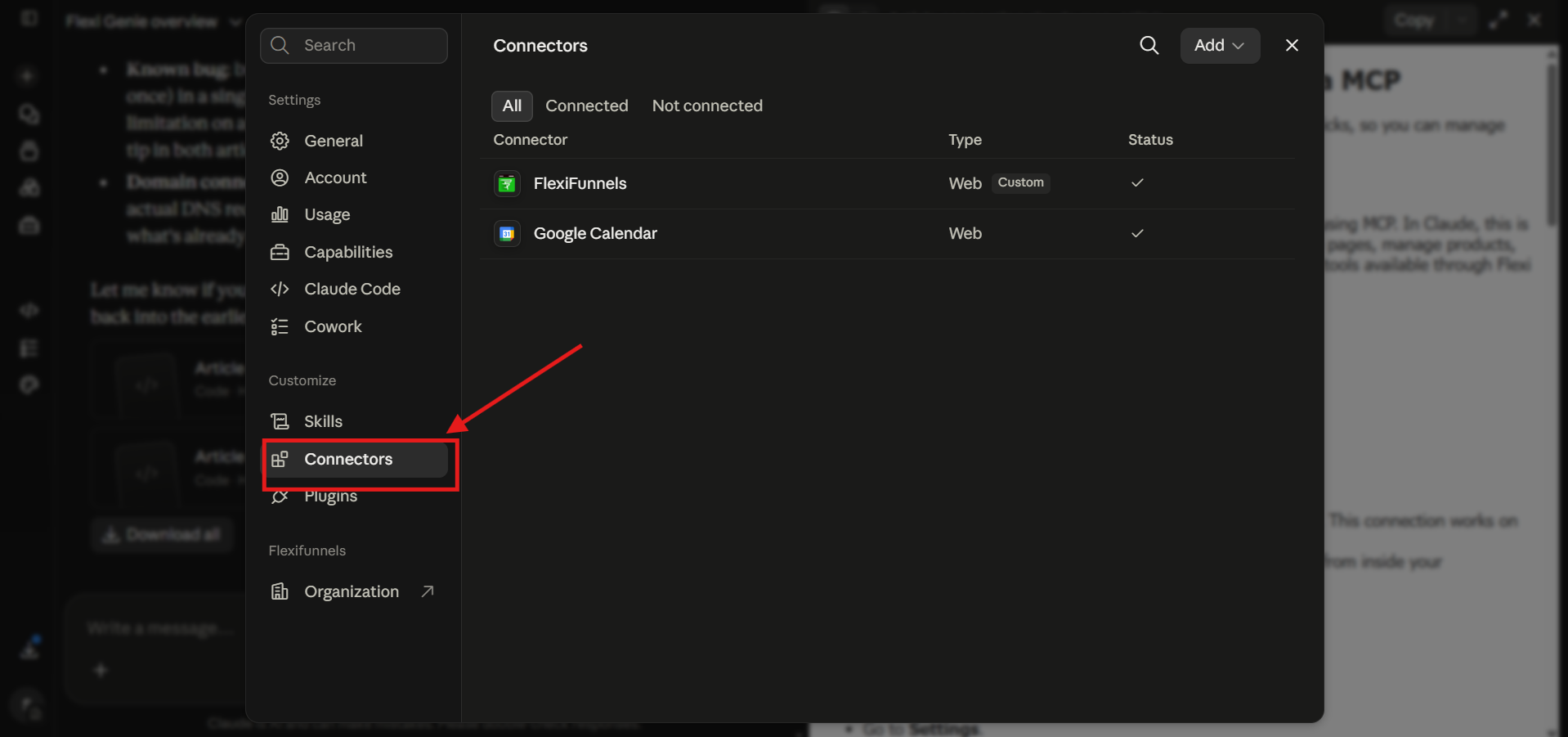The height and width of the screenshot is (737, 1568).
Task: Click the Usage bar chart icon
Action: [280, 214]
